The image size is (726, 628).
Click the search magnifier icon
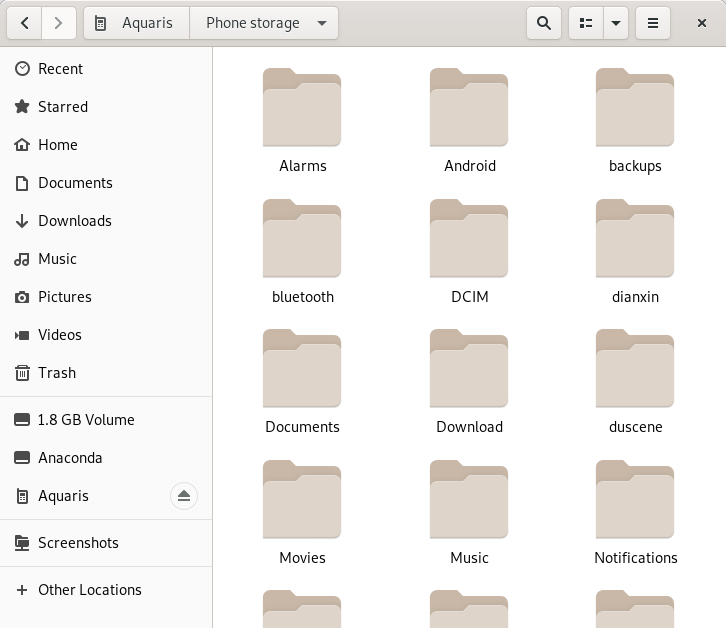tap(543, 23)
